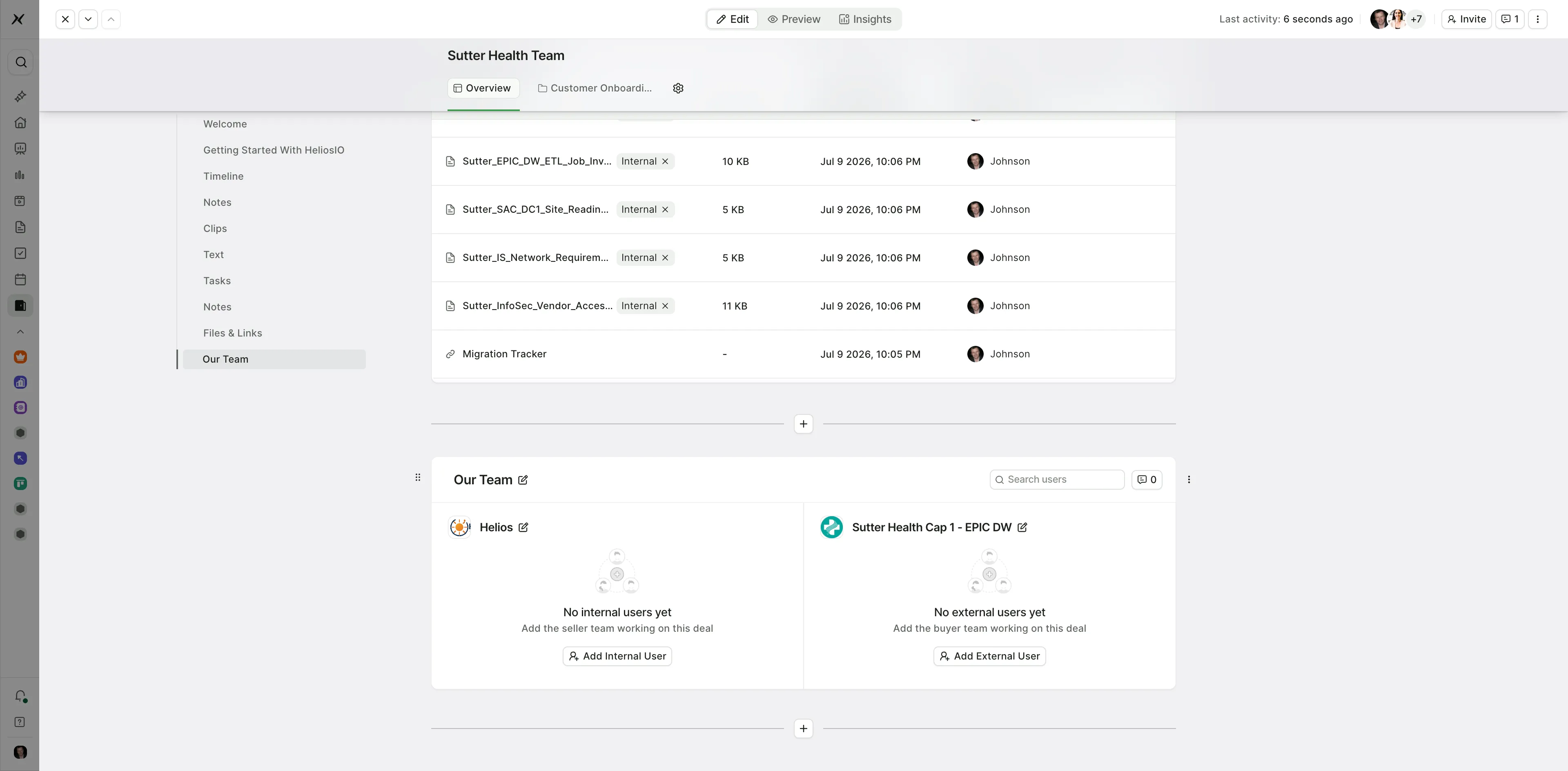
Task: Open the tab settings gear icon
Action: pos(678,88)
